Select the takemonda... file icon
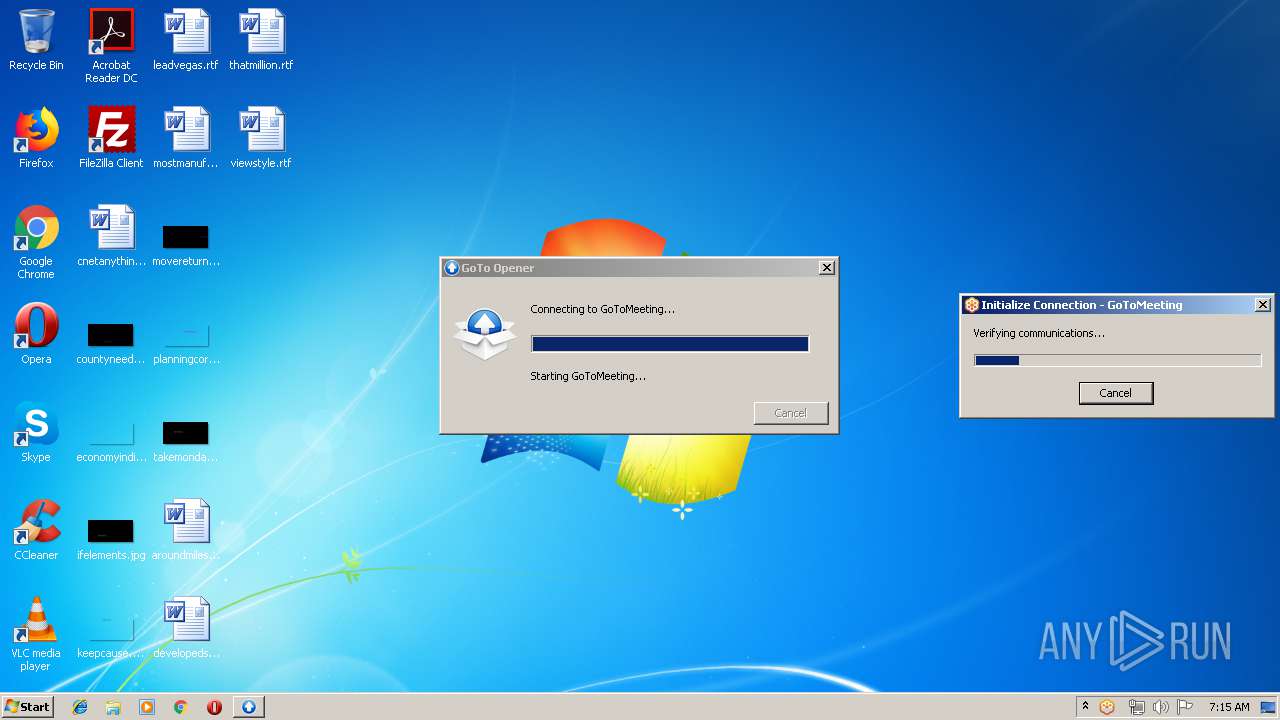The image size is (1280, 720). tap(186, 439)
